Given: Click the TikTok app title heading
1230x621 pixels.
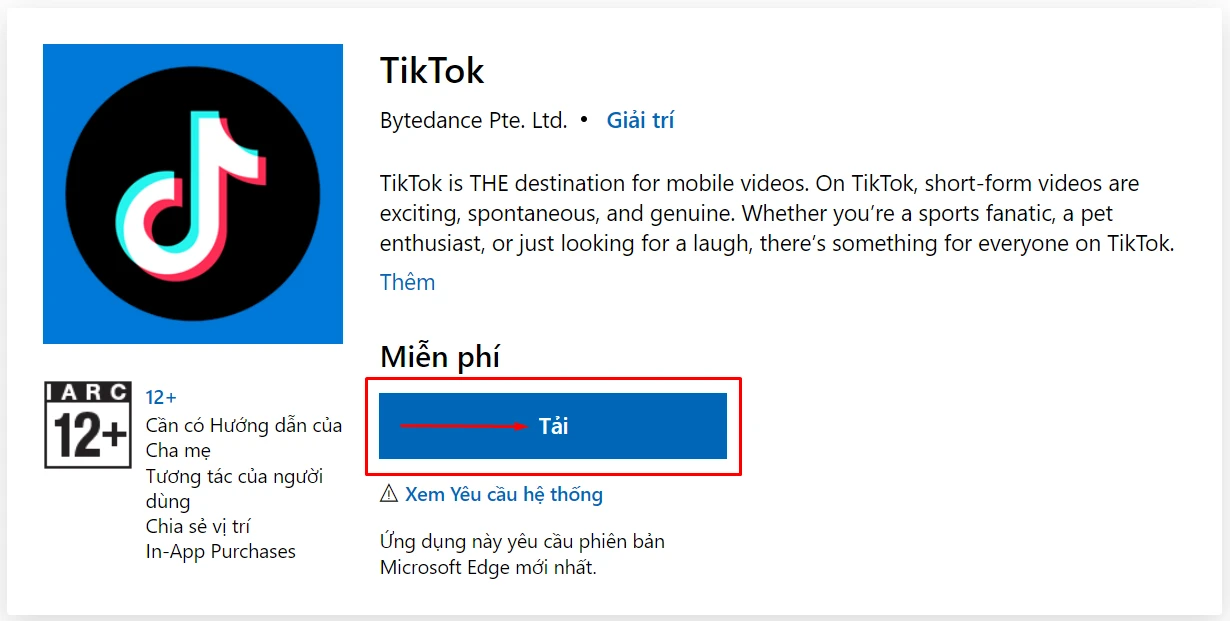Looking at the screenshot, I should tap(432, 71).
